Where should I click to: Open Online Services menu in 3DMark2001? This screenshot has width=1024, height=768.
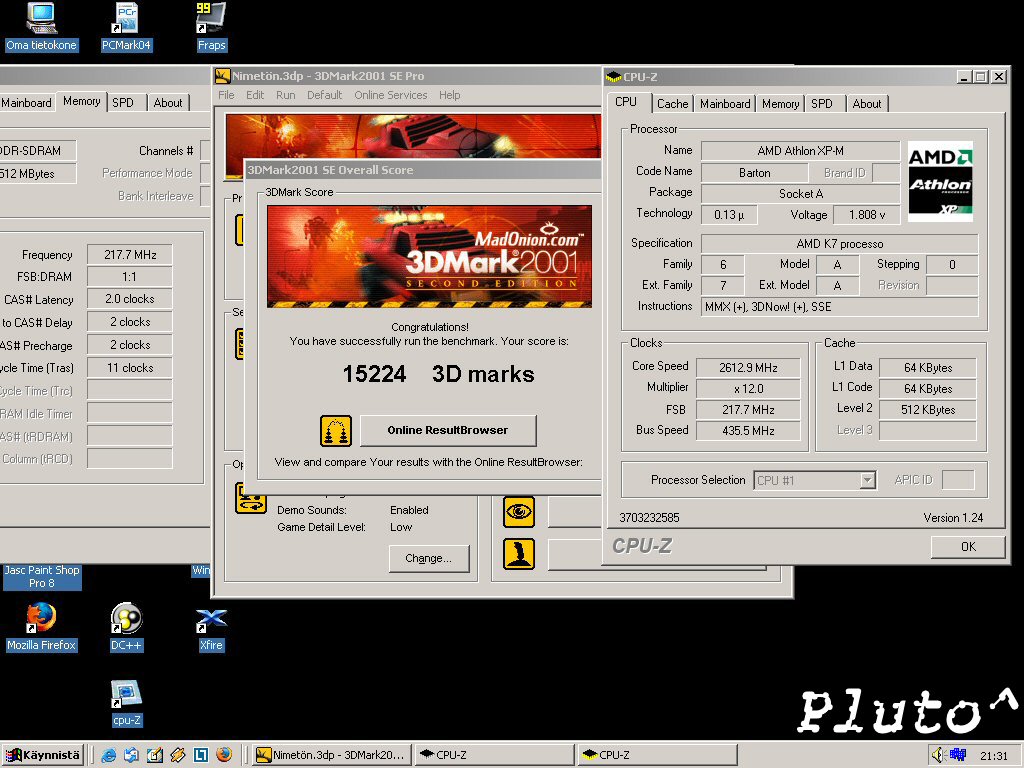tap(391, 95)
